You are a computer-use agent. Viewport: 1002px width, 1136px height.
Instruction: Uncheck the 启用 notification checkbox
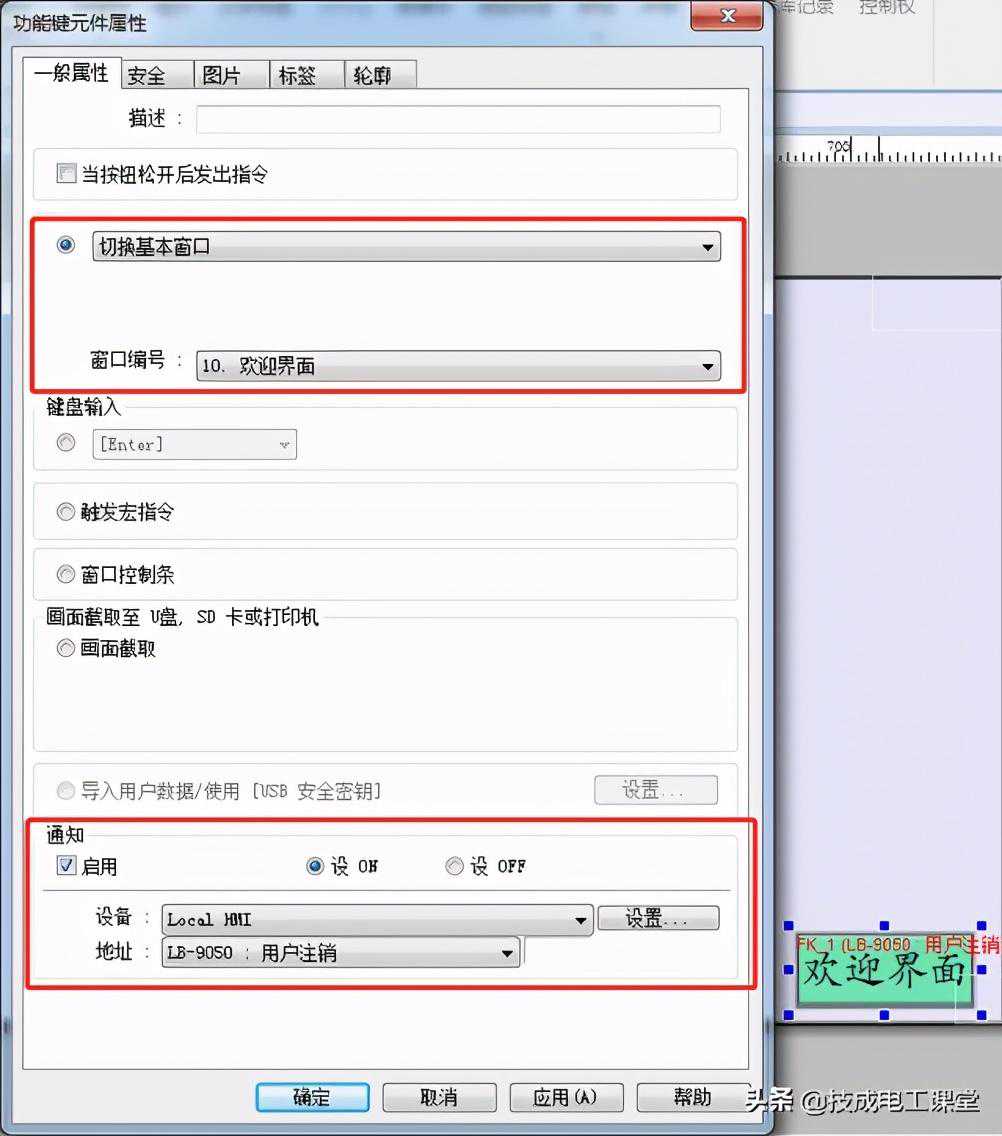[67, 866]
